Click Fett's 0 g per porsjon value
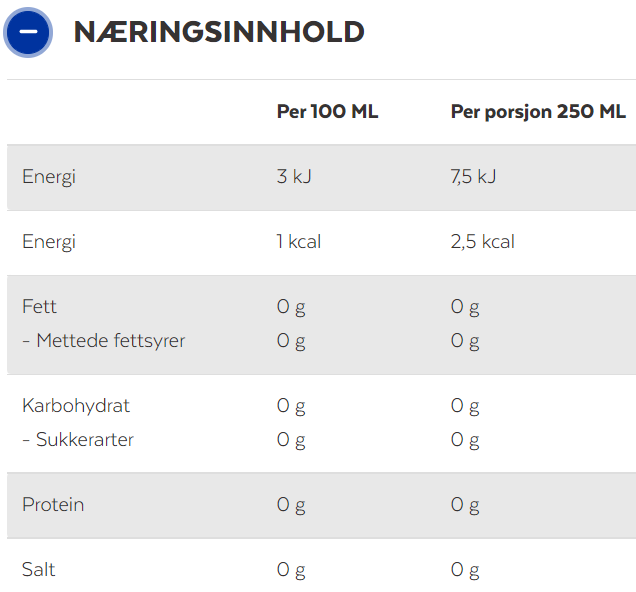This screenshot has width=636, height=592. (465, 307)
